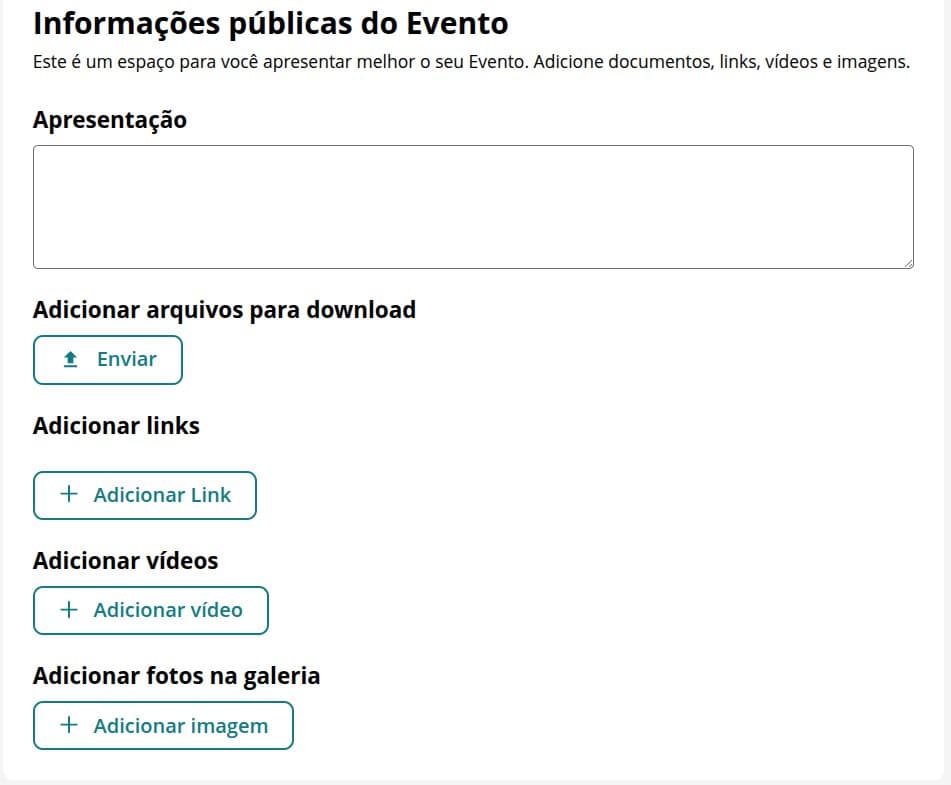Add a new link via Adicionar Link

(x=145, y=495)
